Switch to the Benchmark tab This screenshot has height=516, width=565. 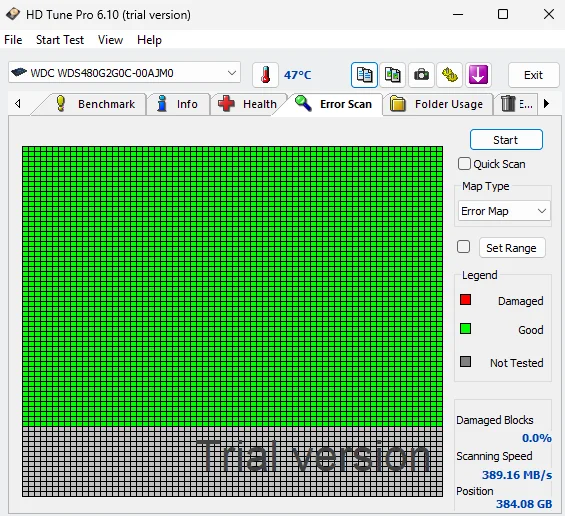click(x=95, y=104)
